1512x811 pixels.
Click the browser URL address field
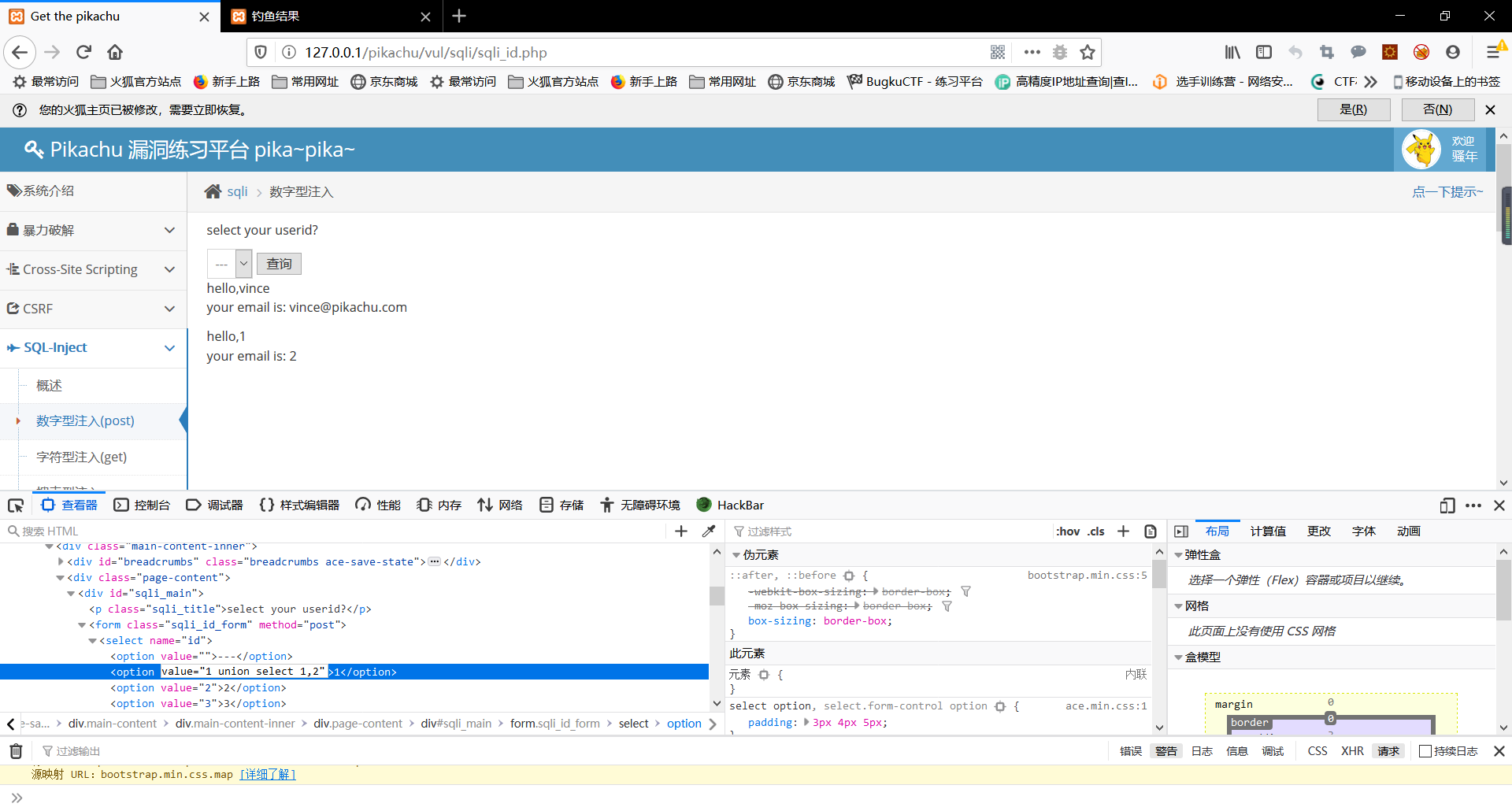click(x=642, y=52)
